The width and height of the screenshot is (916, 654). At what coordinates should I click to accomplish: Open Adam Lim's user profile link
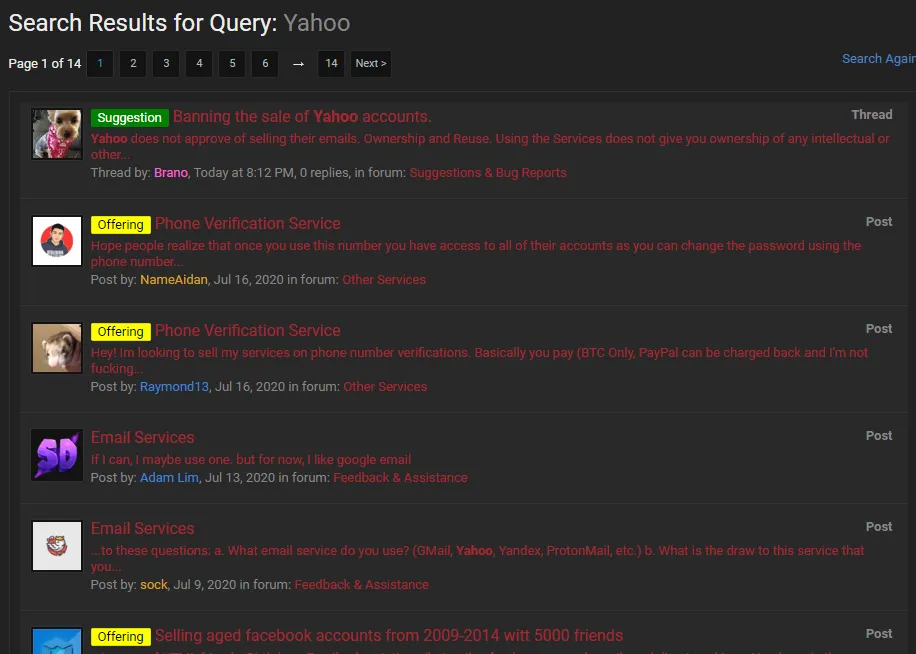click(x=169, y=478)
